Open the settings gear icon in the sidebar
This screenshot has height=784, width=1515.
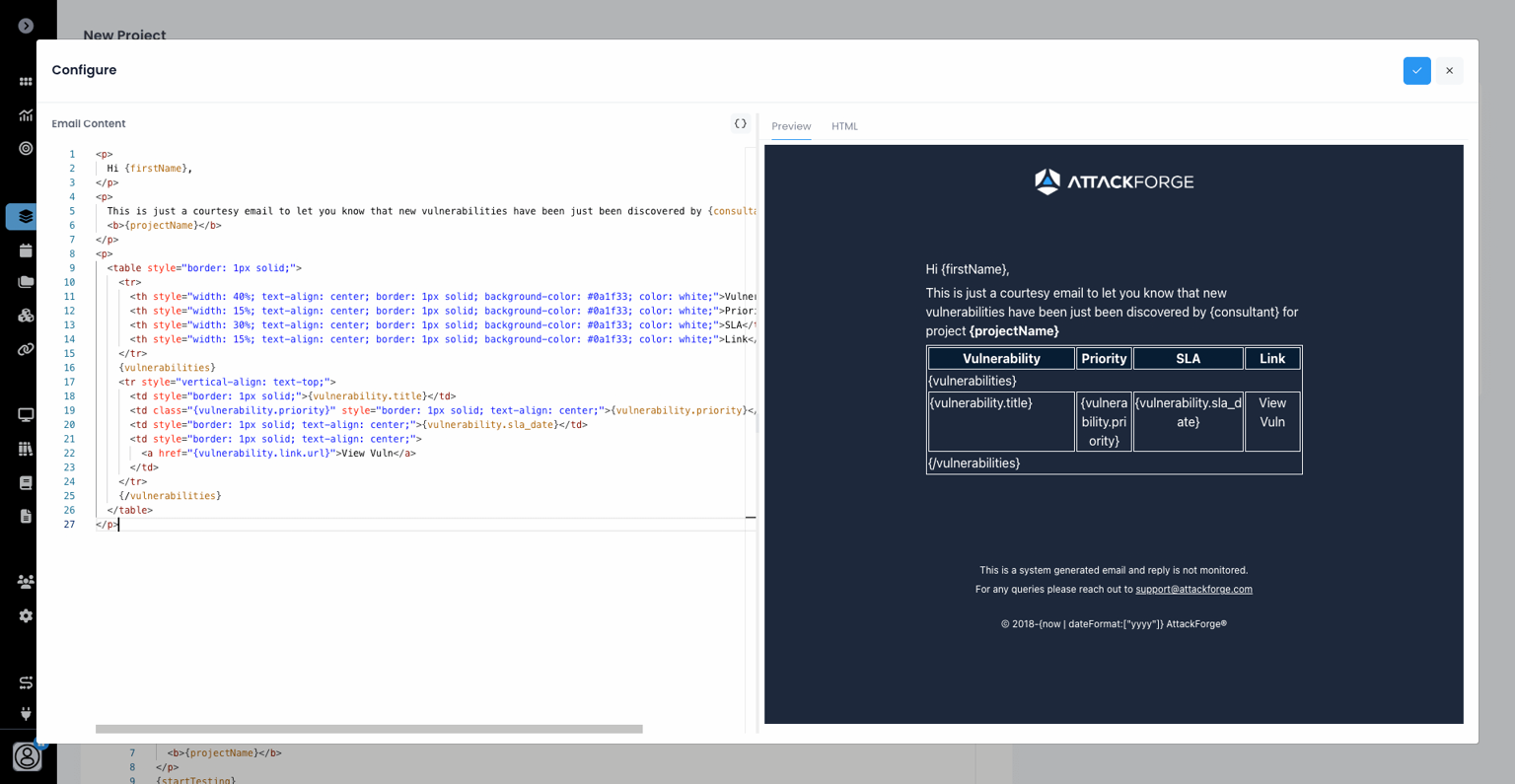(x=26, y=615)
